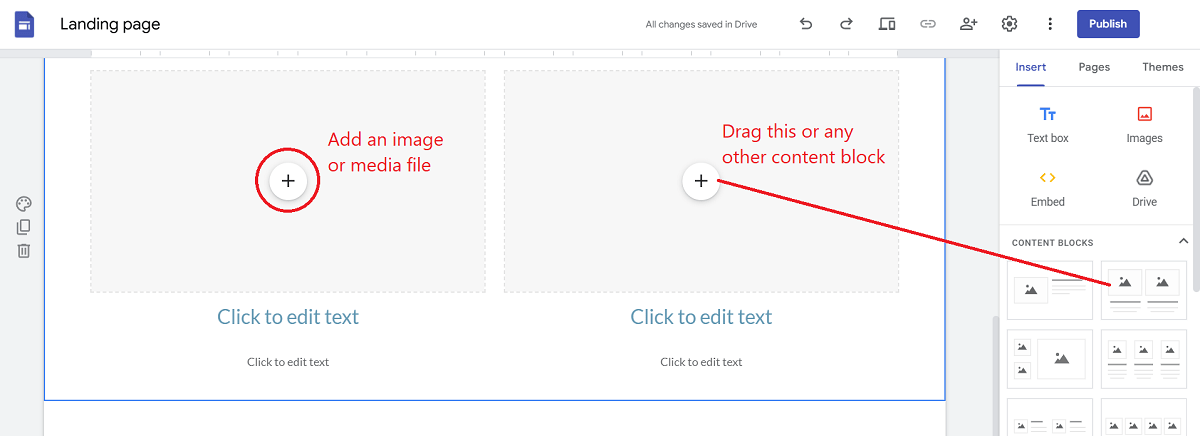Insert an Embed element

[x=1048, y=187]
